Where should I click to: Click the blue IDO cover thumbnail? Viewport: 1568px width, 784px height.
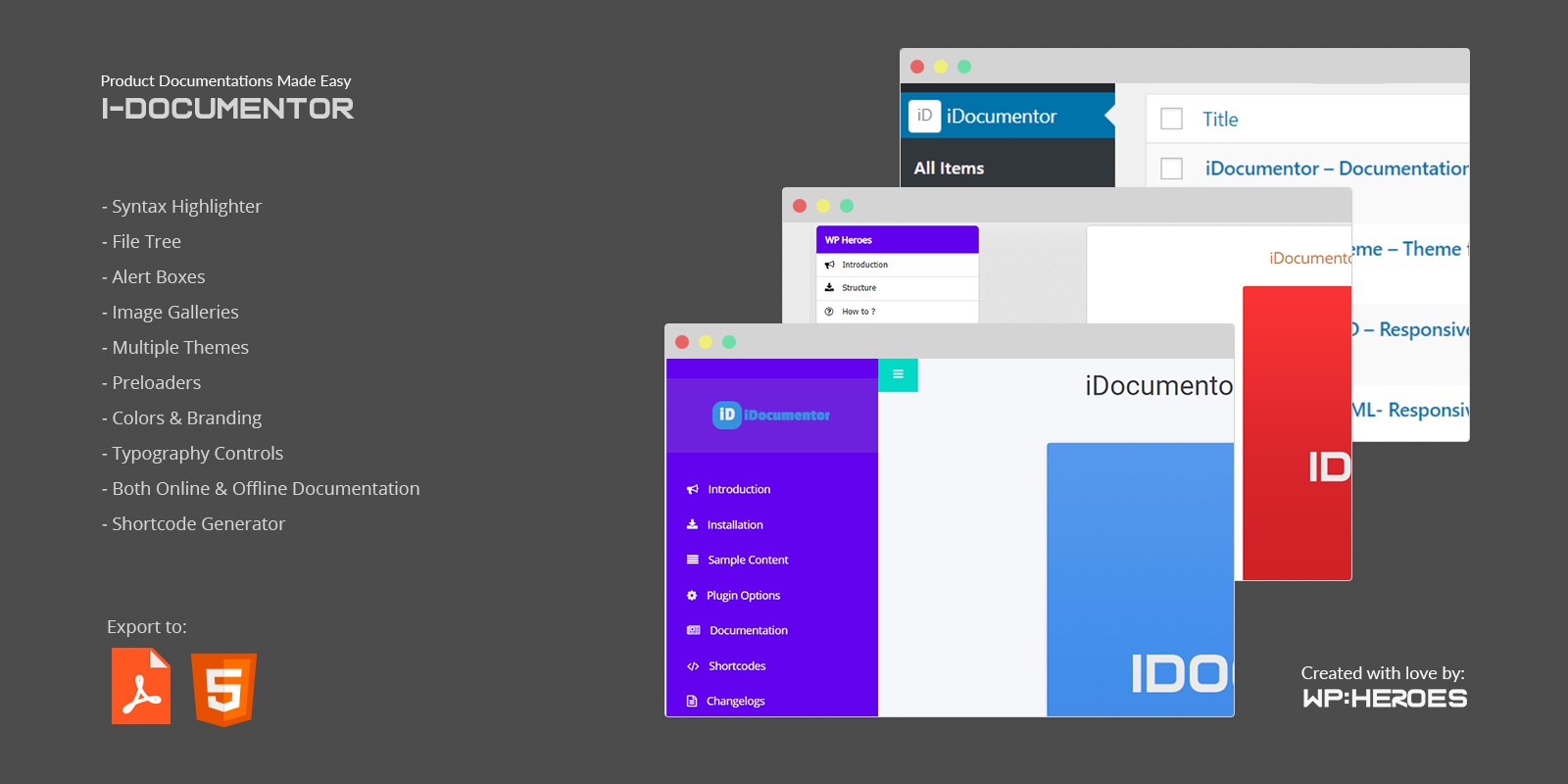coord(1140,579)
